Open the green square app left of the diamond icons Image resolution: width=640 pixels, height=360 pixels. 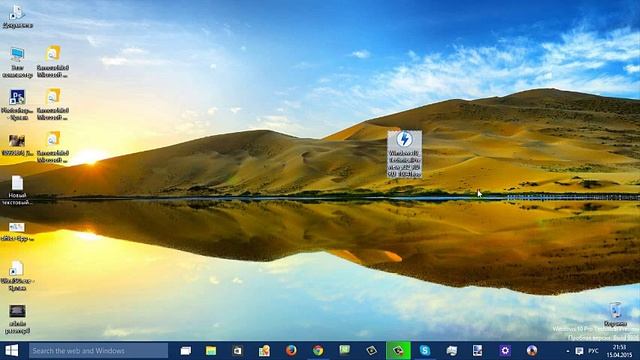344,350
